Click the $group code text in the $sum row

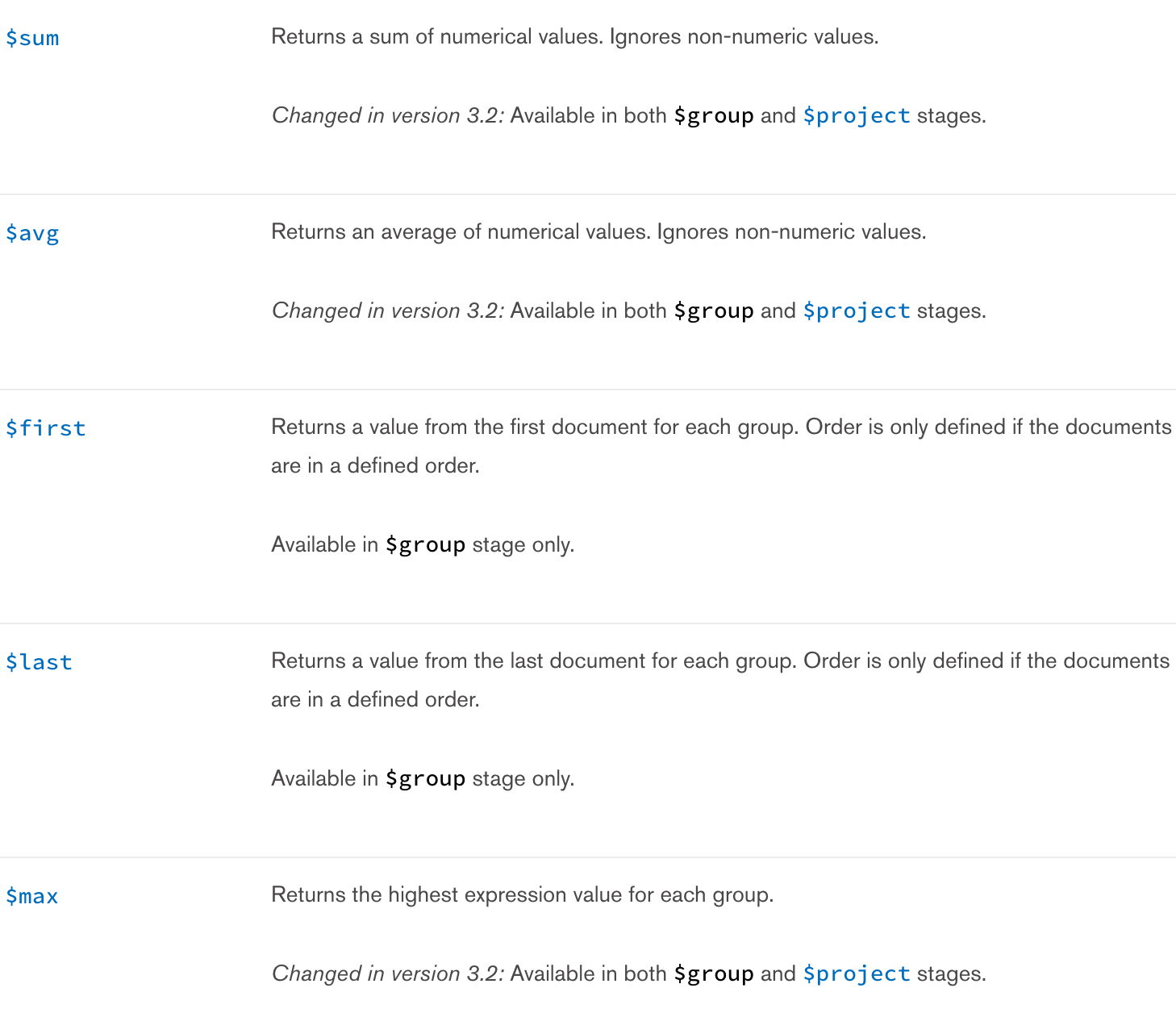pyautogui.click(x=713, y=116)
